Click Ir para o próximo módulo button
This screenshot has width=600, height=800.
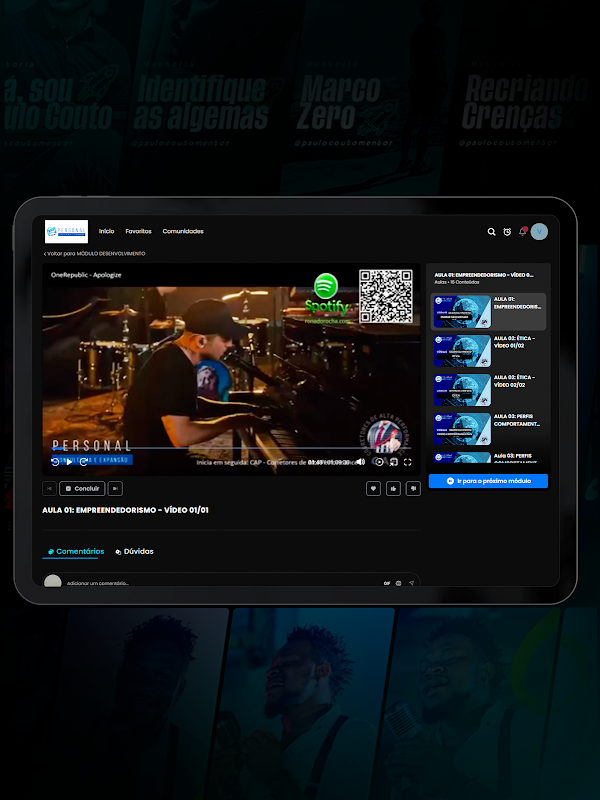(488, 481)
